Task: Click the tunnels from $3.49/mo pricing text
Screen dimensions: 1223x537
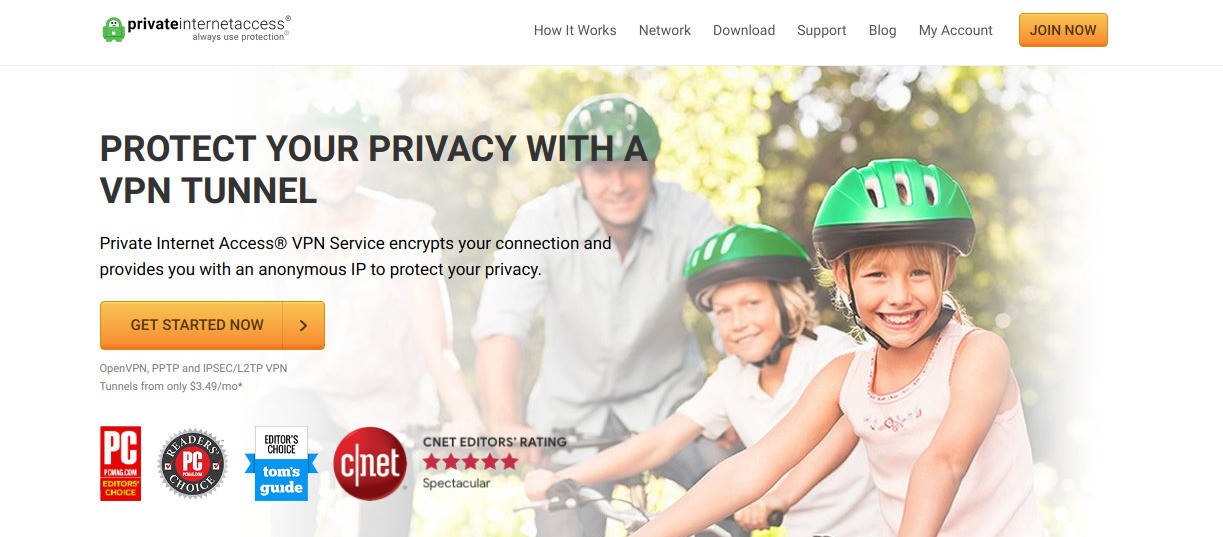Action: coord(171,386)
